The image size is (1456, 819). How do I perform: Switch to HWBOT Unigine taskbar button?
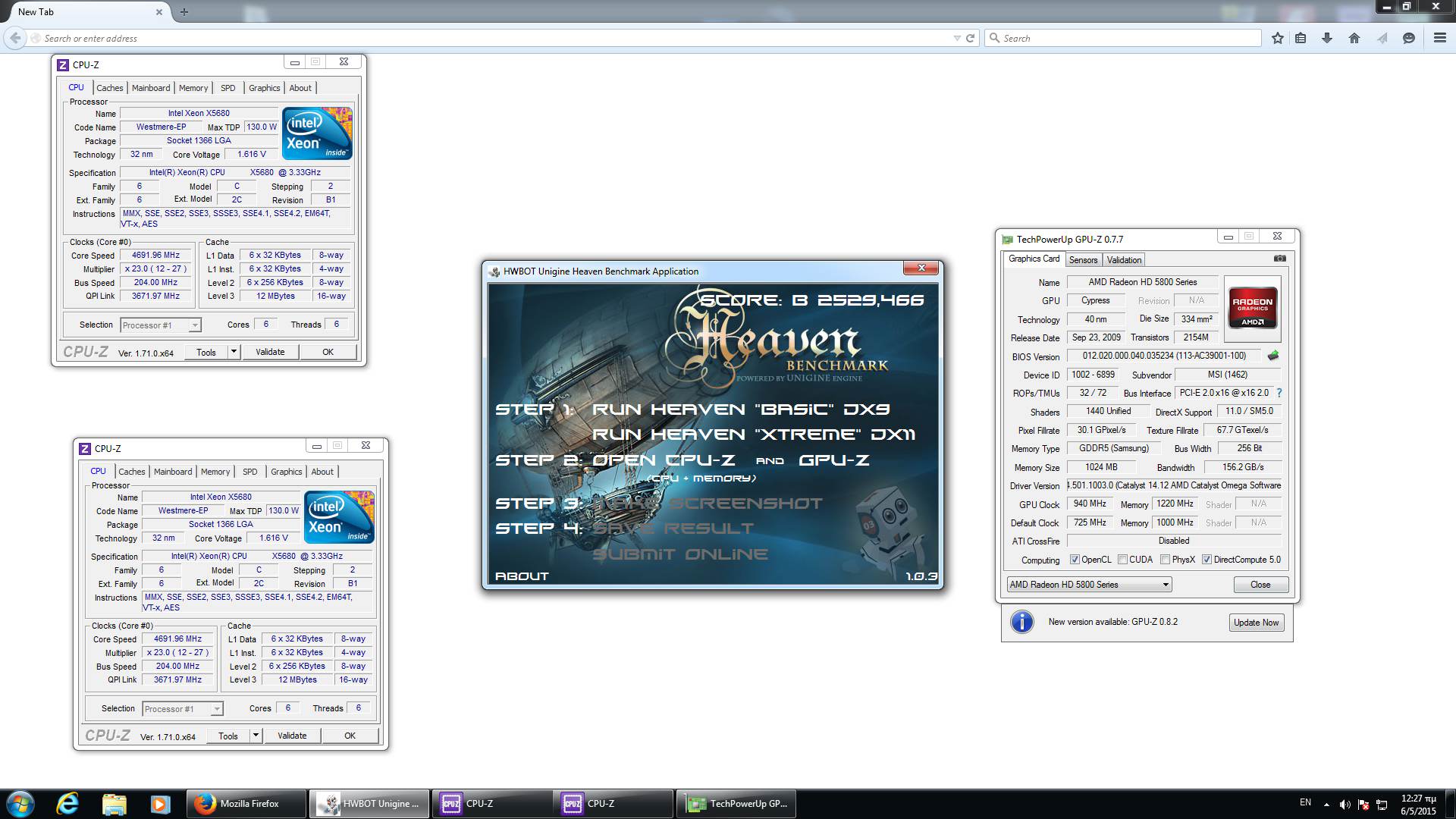click(x=369, y=804)
